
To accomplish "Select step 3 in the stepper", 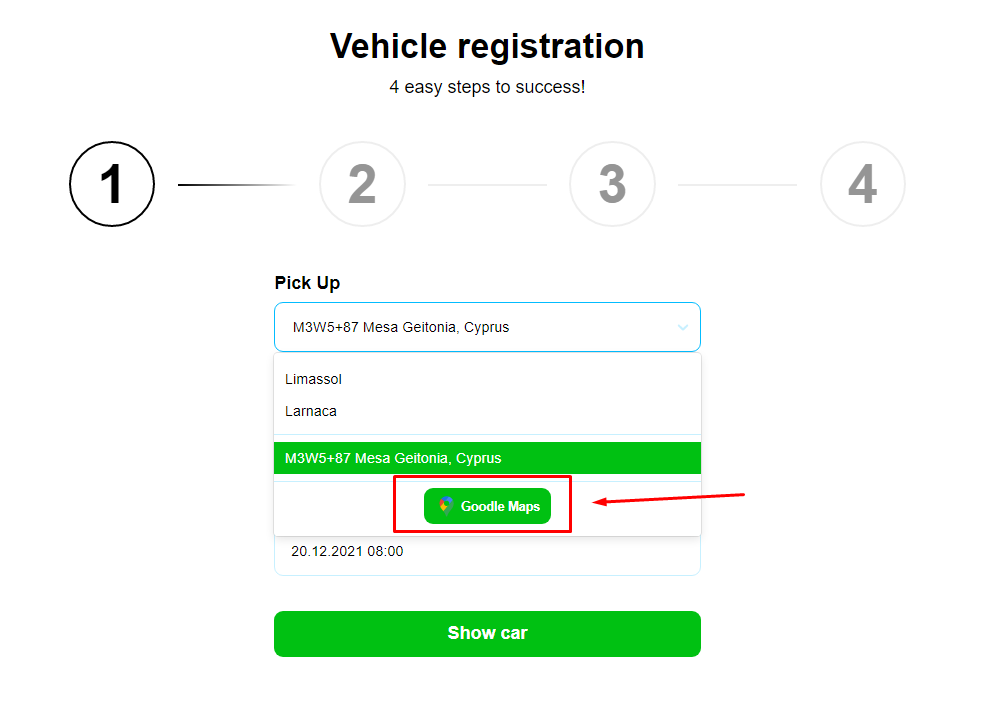I will pyautogui.click(x=612, y=184).
